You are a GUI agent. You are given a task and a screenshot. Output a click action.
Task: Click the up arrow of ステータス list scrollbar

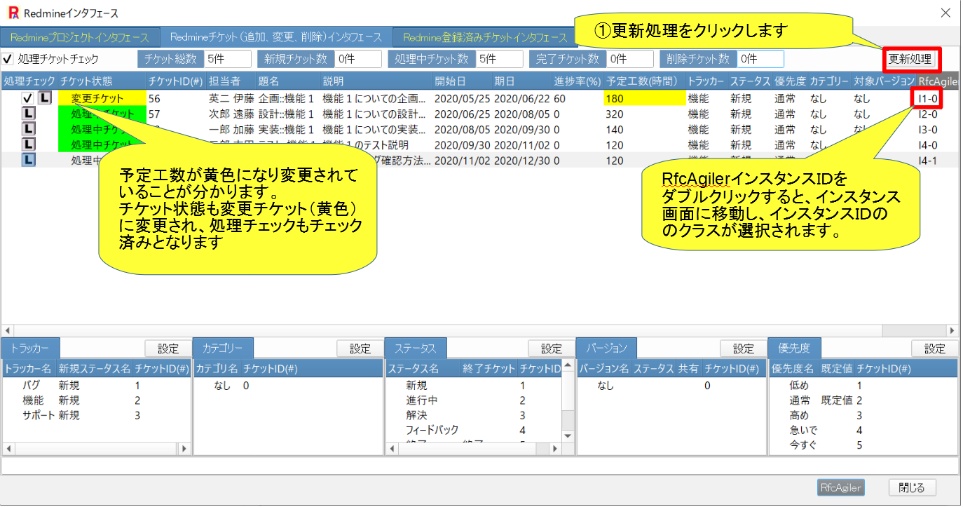point(567,366)
